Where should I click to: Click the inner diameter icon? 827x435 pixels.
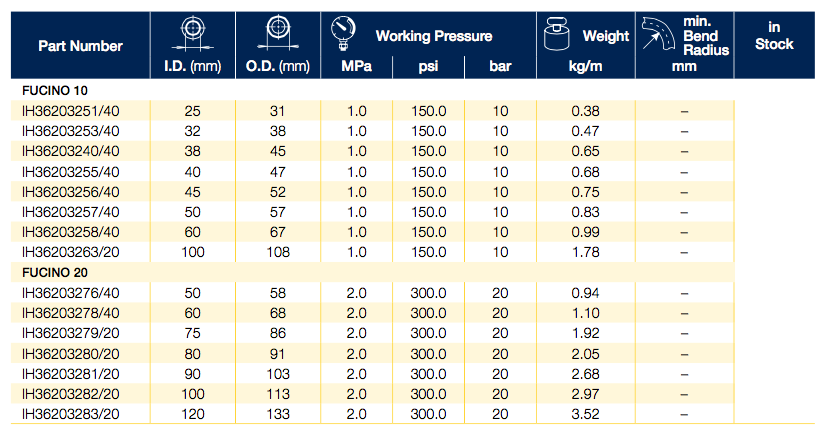[x=189, y=32]
